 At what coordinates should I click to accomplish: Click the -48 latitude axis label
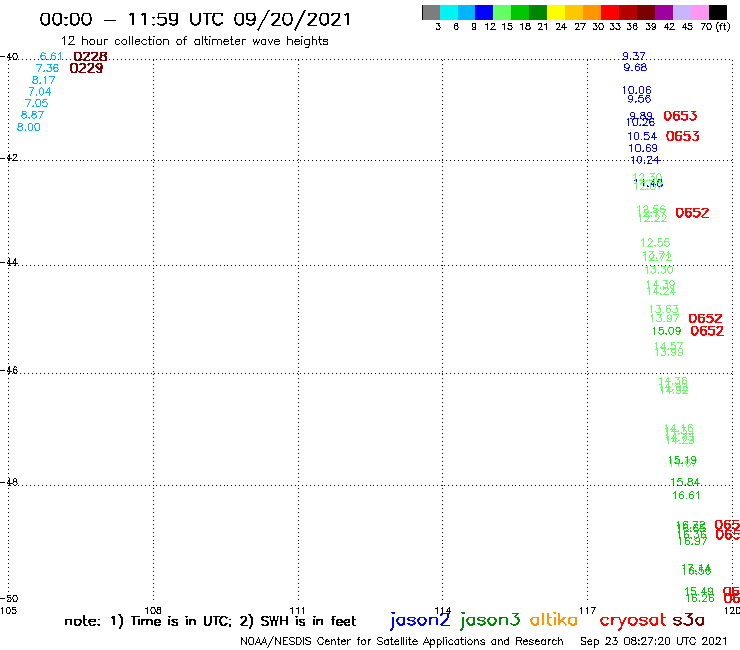(x=9, y=482)
